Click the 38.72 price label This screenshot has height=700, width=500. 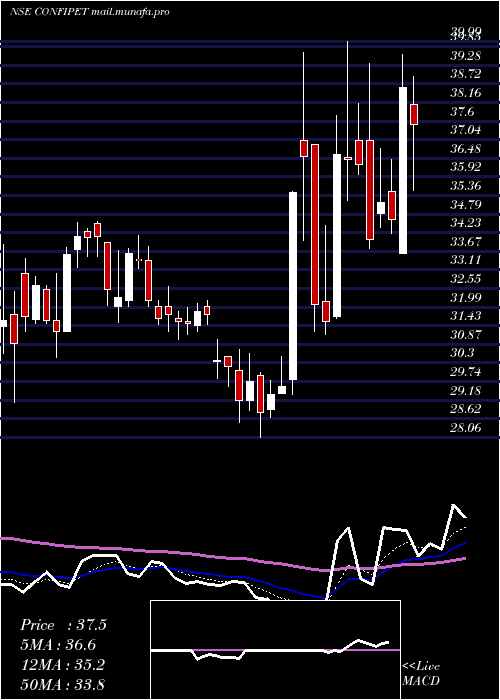pyautogui.click(x=466, y=74)
